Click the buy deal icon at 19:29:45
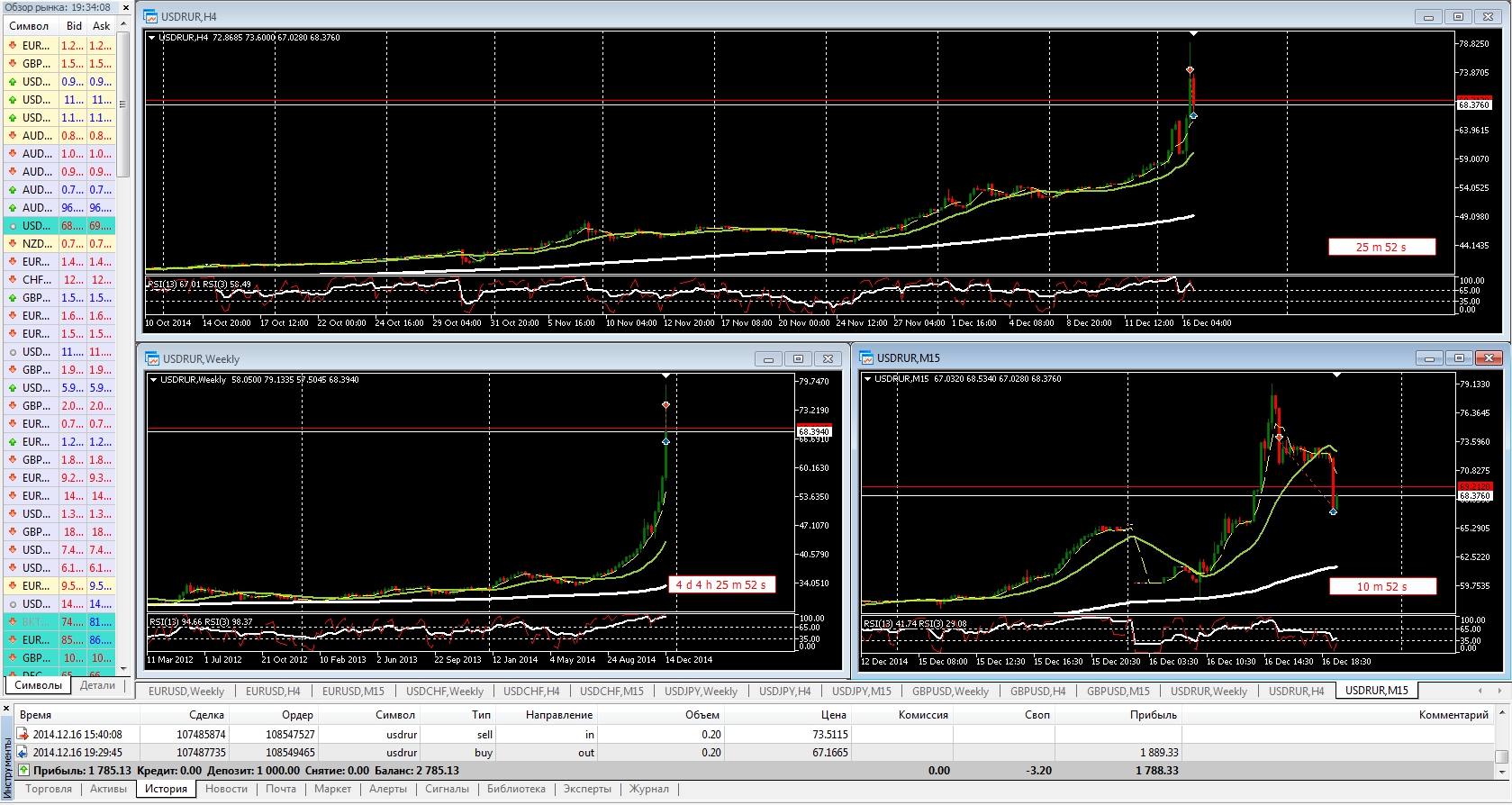1512x805 pixels. click(x=23, y=752)
